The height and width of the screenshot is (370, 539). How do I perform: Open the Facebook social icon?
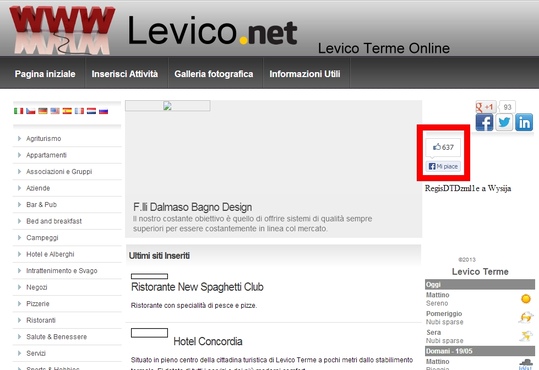(x=484, y=122)
